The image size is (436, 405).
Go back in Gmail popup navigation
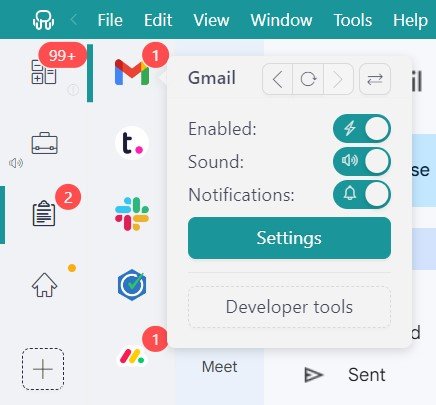[277, 79]
